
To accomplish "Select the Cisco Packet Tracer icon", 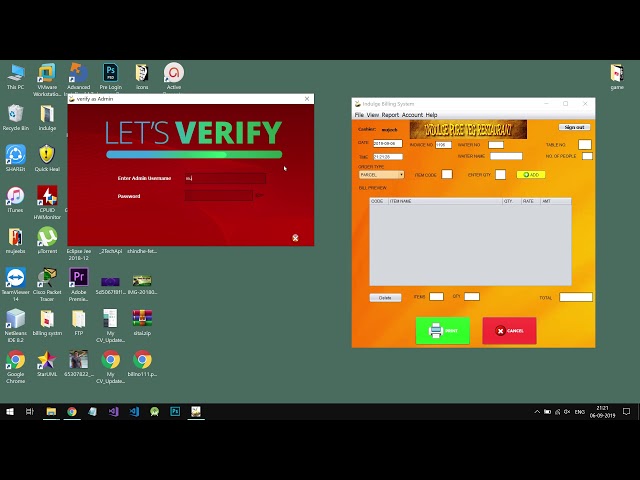I will pyautogui.click(x=47, y=285).
